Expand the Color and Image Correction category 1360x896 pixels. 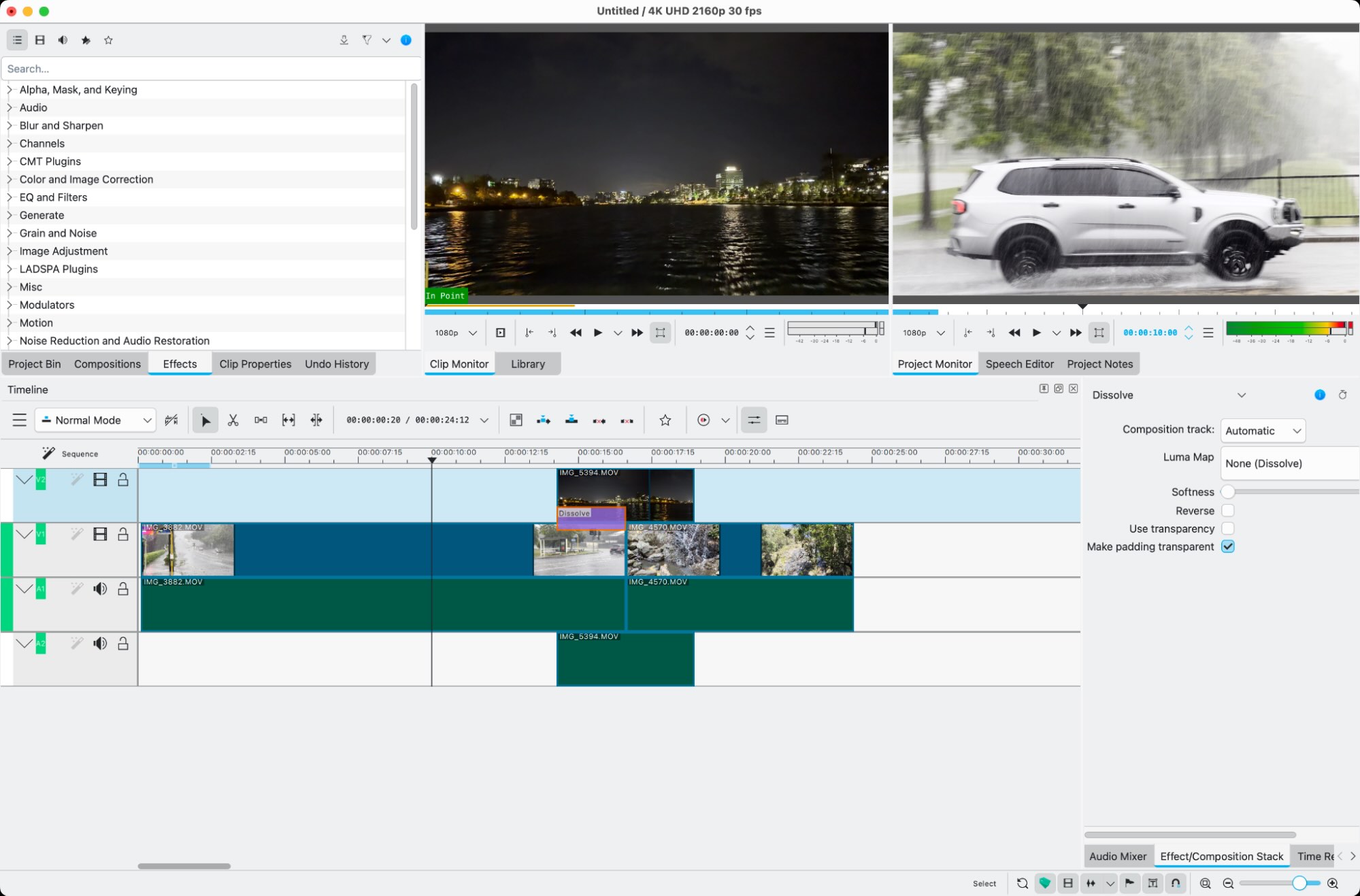[x=10, y=180]
